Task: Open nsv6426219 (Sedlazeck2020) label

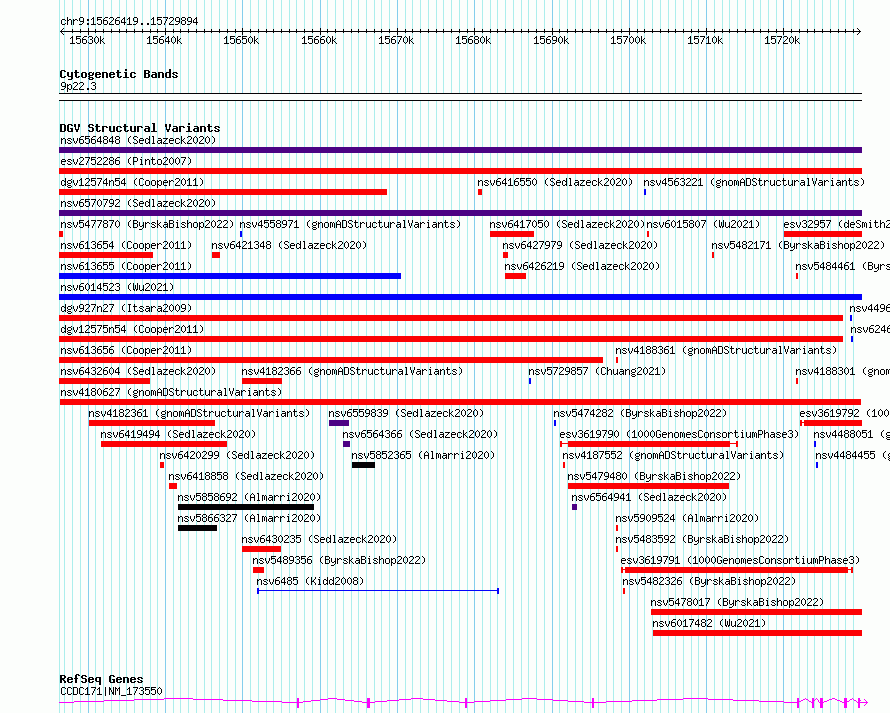Action: tap(582, 266)
